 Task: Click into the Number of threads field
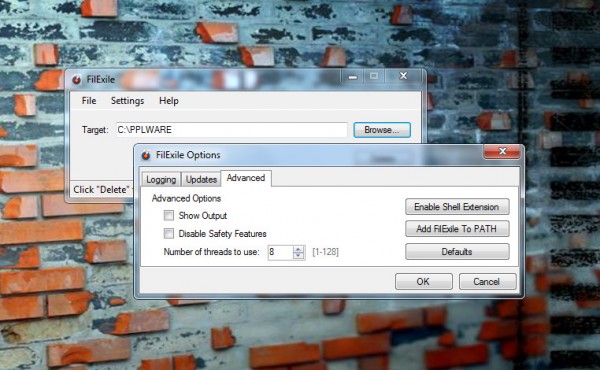(x=280, y=252)
